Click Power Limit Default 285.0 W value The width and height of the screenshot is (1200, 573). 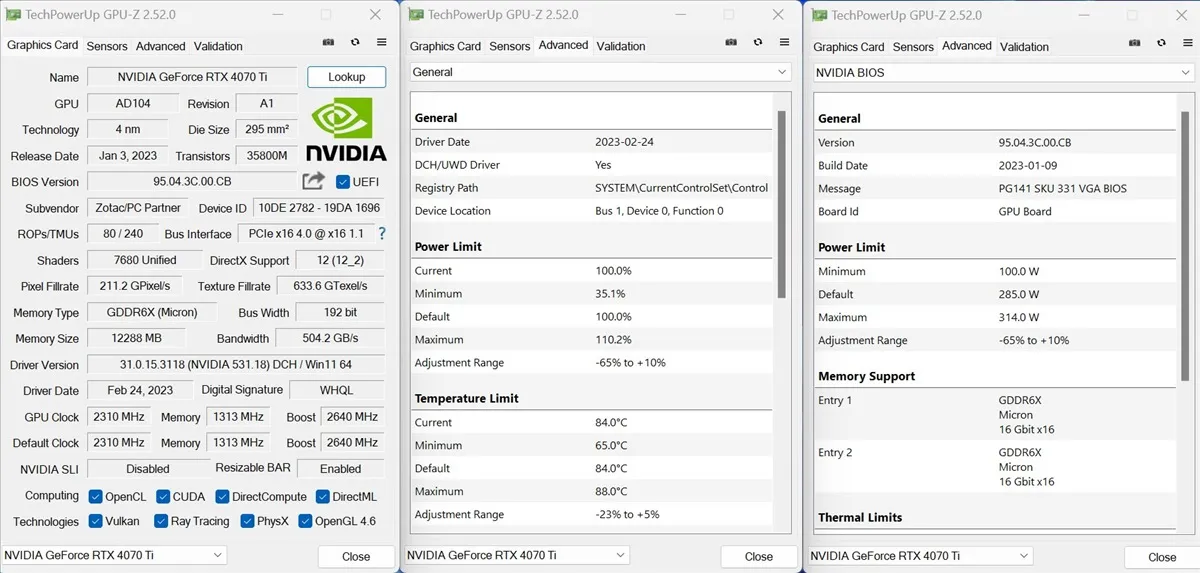pyautogui.click(x=1019, y=294)
